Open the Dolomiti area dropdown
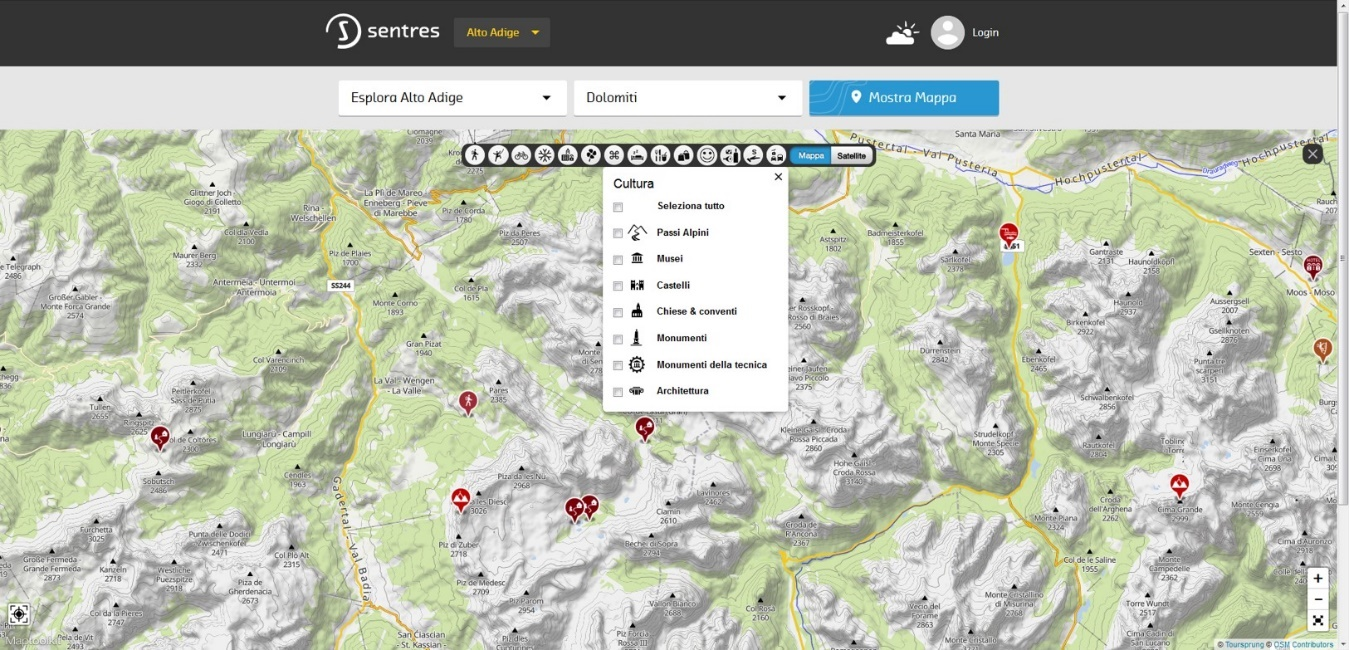 687,98
